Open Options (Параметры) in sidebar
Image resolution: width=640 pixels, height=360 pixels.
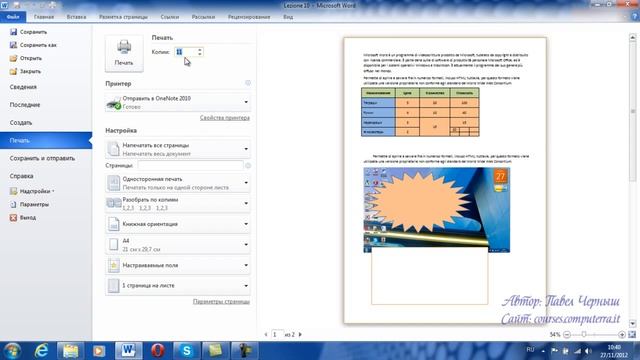[x=29, y=204]
